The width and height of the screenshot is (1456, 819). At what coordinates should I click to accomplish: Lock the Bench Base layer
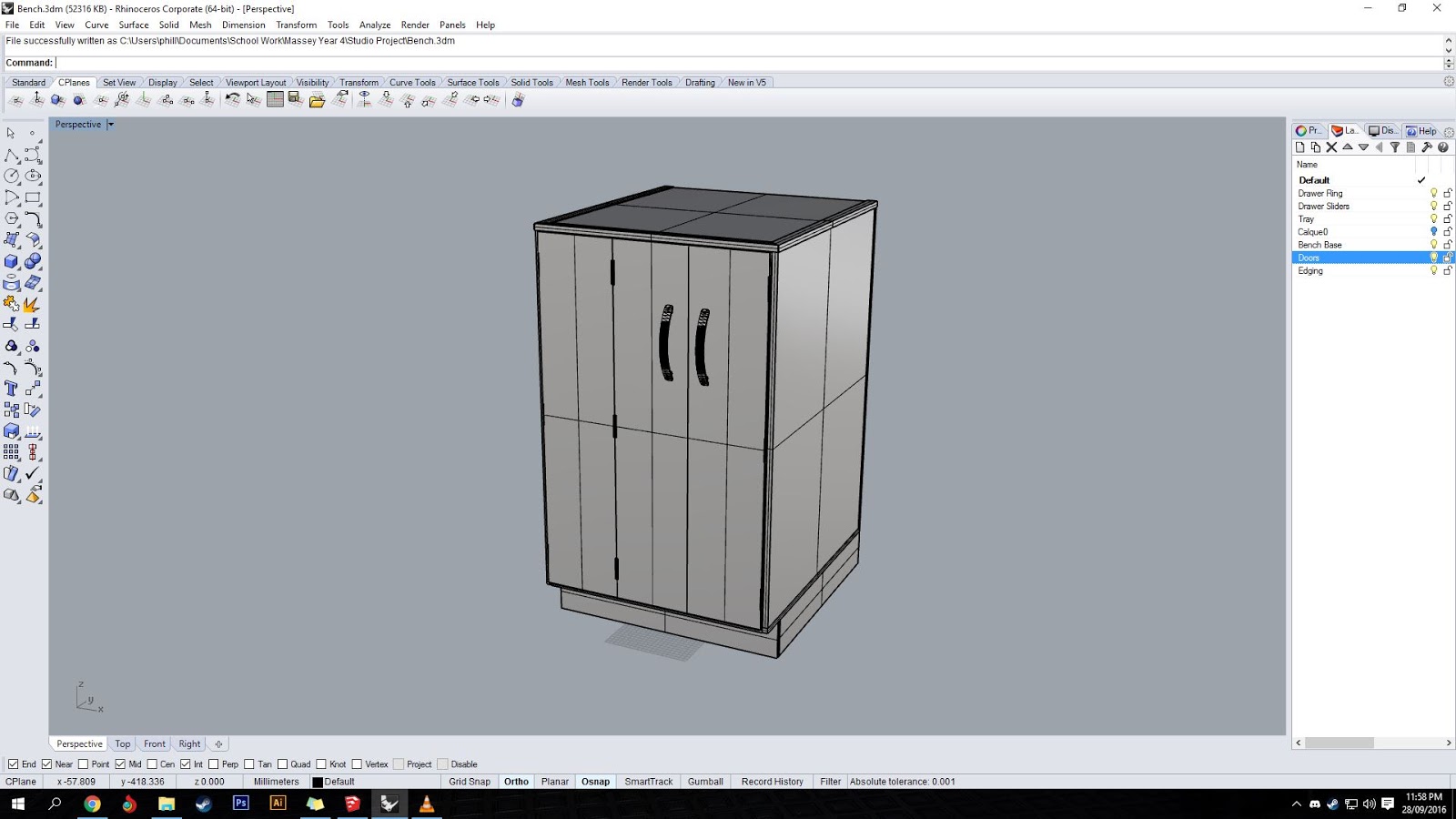pyautogui.click(x=1447, y=245)
